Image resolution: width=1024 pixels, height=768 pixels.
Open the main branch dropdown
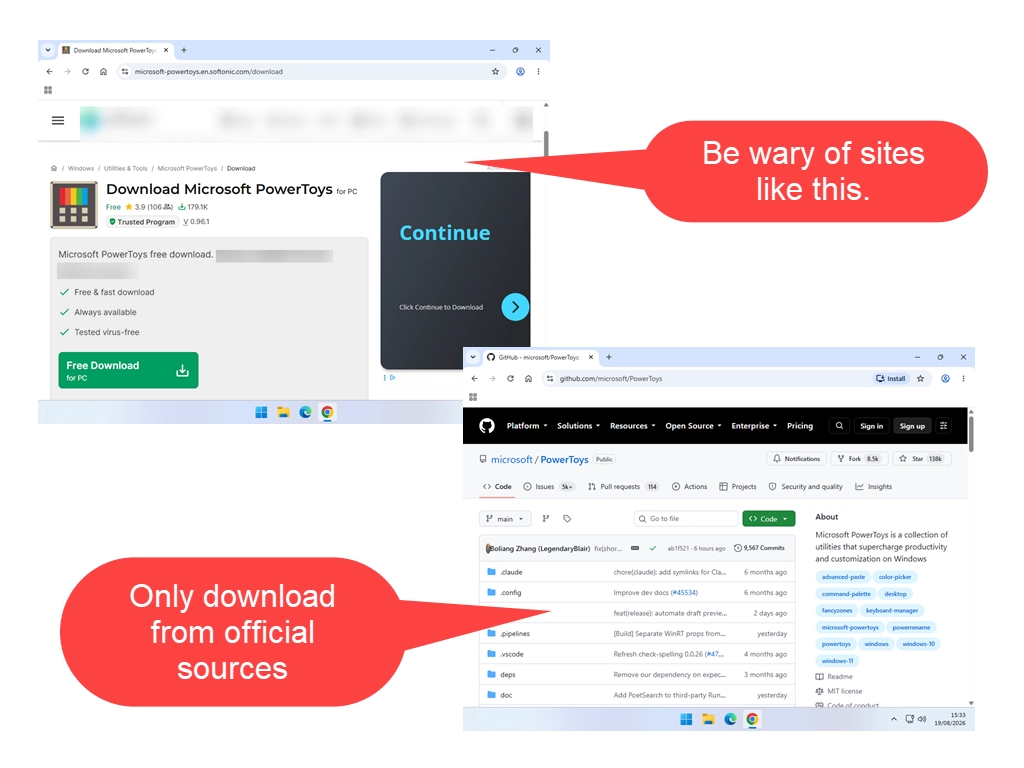pyautogui.click(x=505, y=519)
